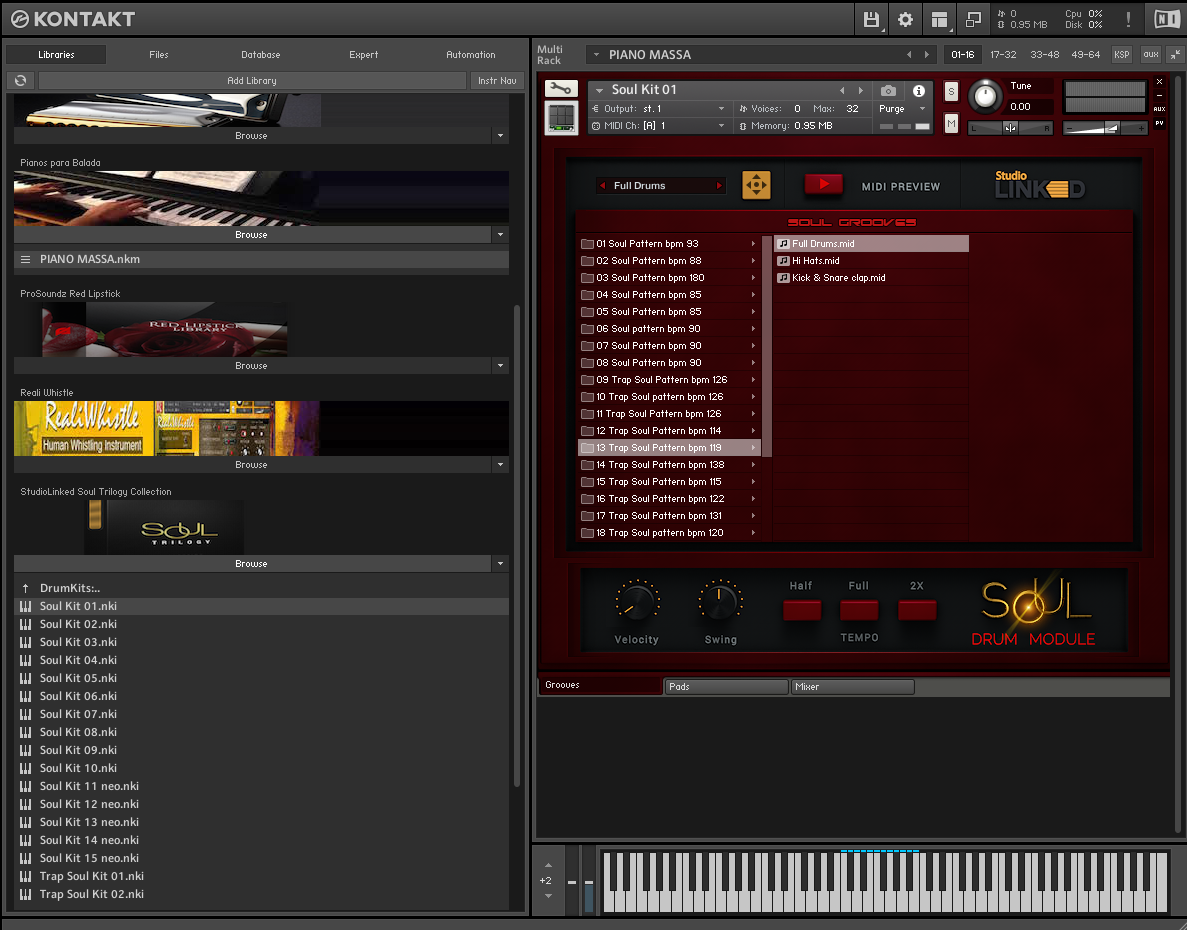The image size is (1187, 930).
Task: Adjust the Tune knob
Action: (985, 96)
